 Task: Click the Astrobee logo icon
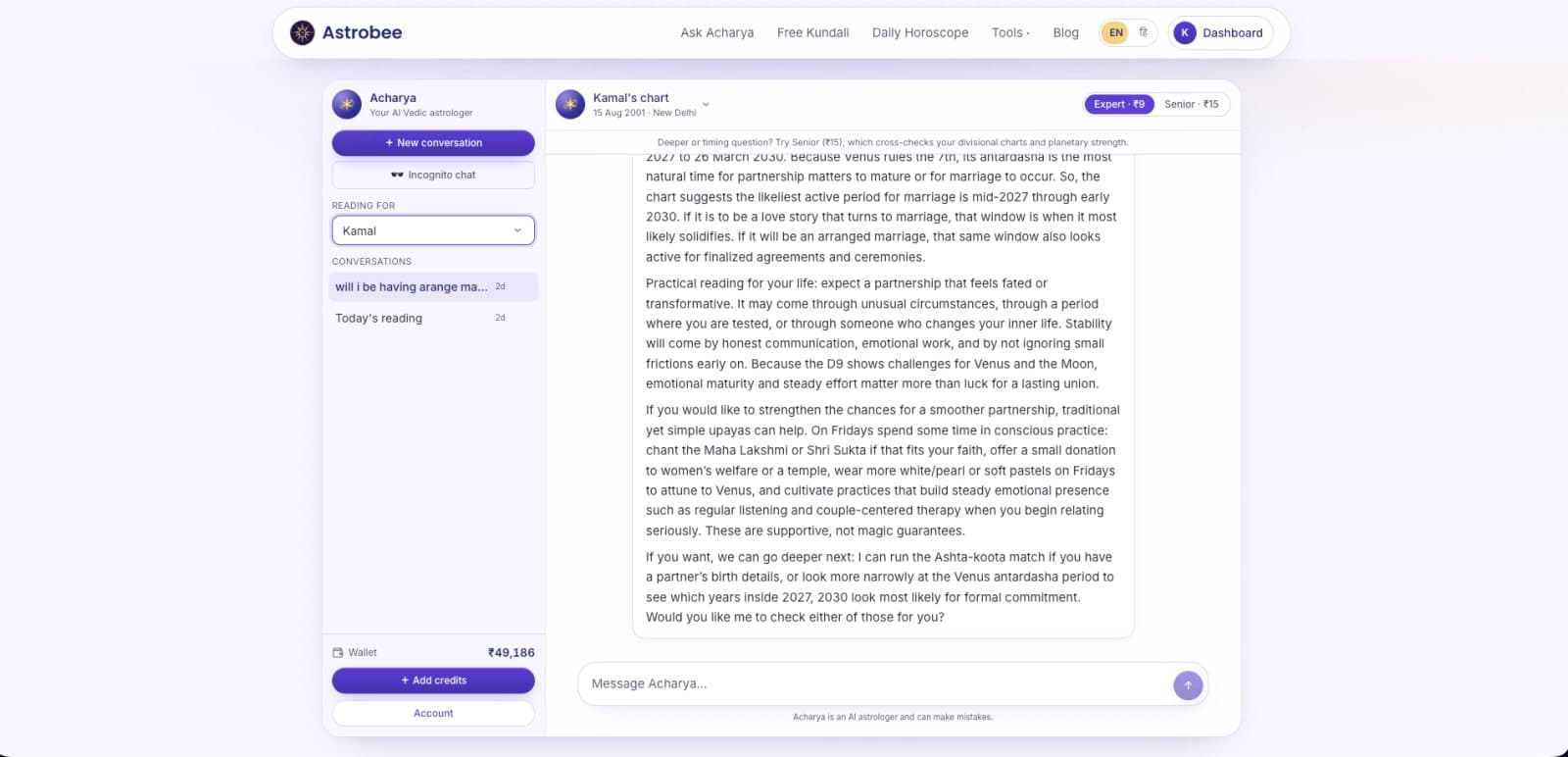(x=303, y=32)
